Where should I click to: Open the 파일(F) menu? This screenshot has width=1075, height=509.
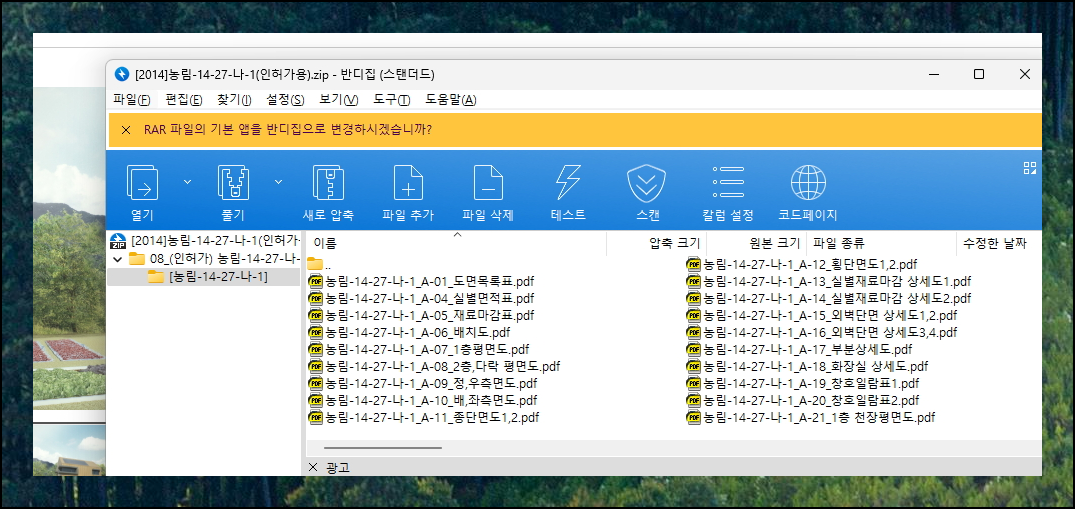[132, 100]
